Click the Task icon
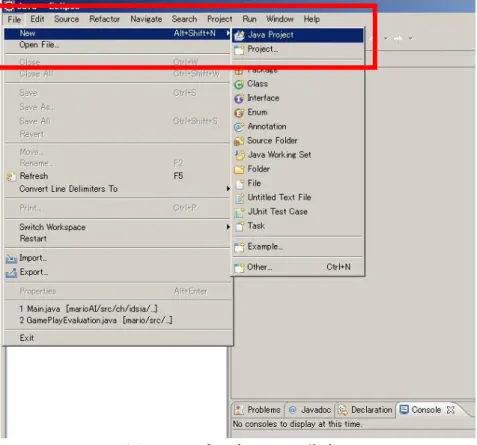This screenshot has width=477, height=445. pos(240,226)
